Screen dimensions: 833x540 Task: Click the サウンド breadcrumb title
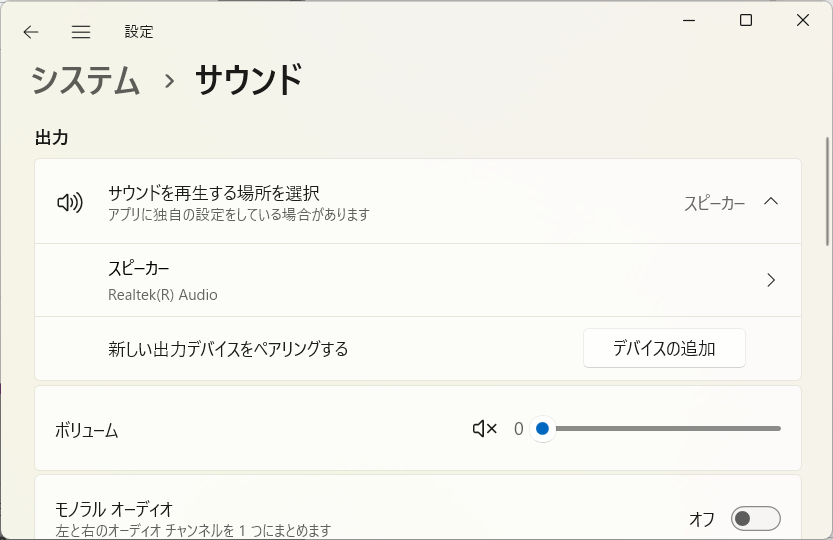(x=249, y=80)
